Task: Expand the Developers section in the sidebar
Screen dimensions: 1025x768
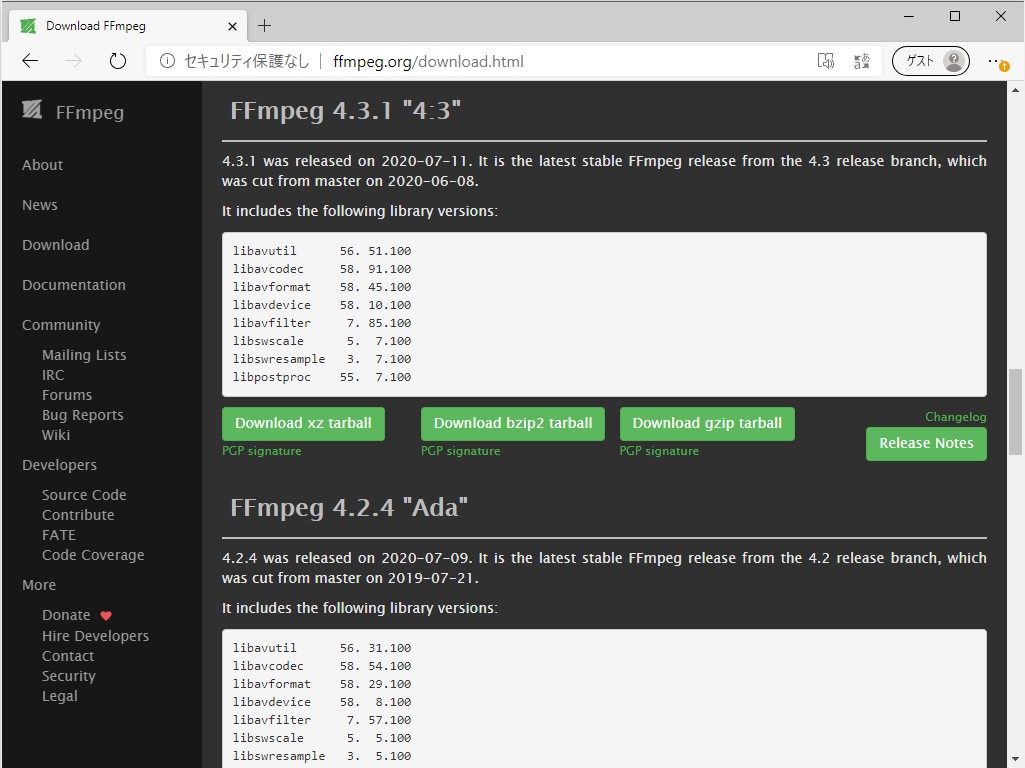Action: click(x=58, y=464)
